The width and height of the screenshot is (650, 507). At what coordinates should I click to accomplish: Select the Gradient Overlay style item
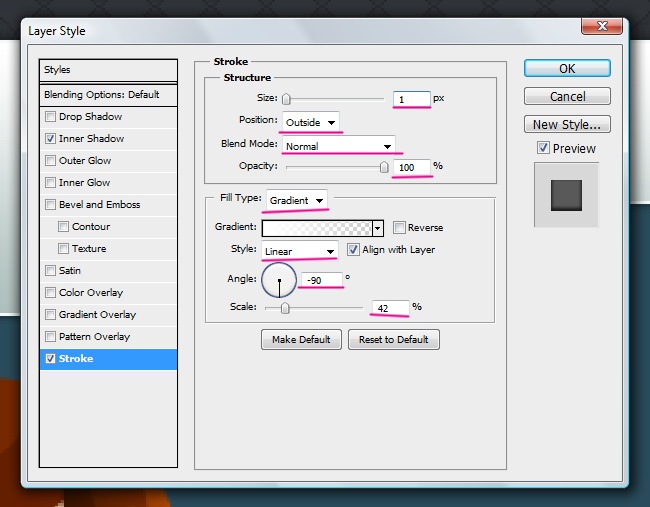point(97,315)
